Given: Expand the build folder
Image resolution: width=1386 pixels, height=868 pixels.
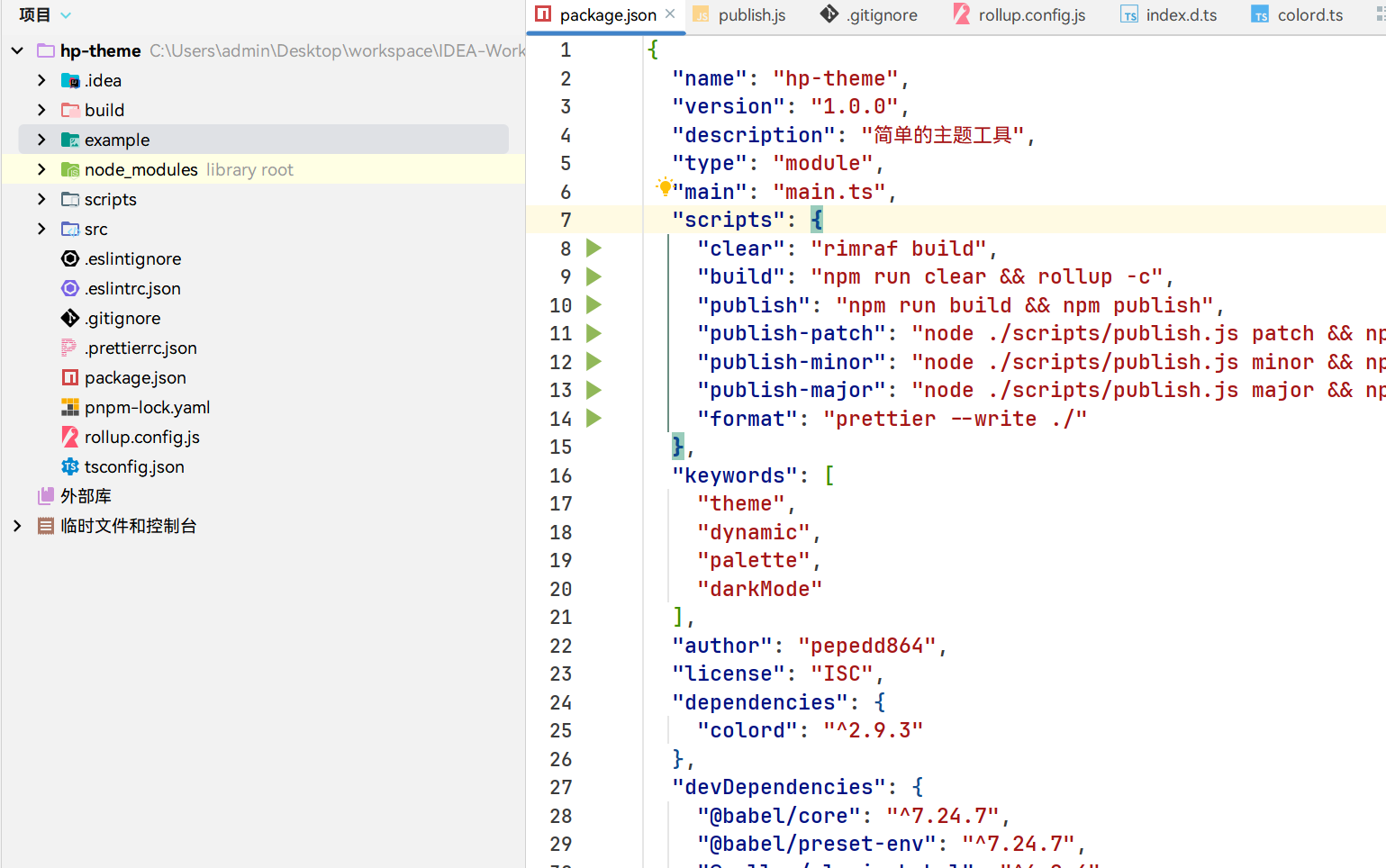Looking at the screenshot, I should point(41,110).
